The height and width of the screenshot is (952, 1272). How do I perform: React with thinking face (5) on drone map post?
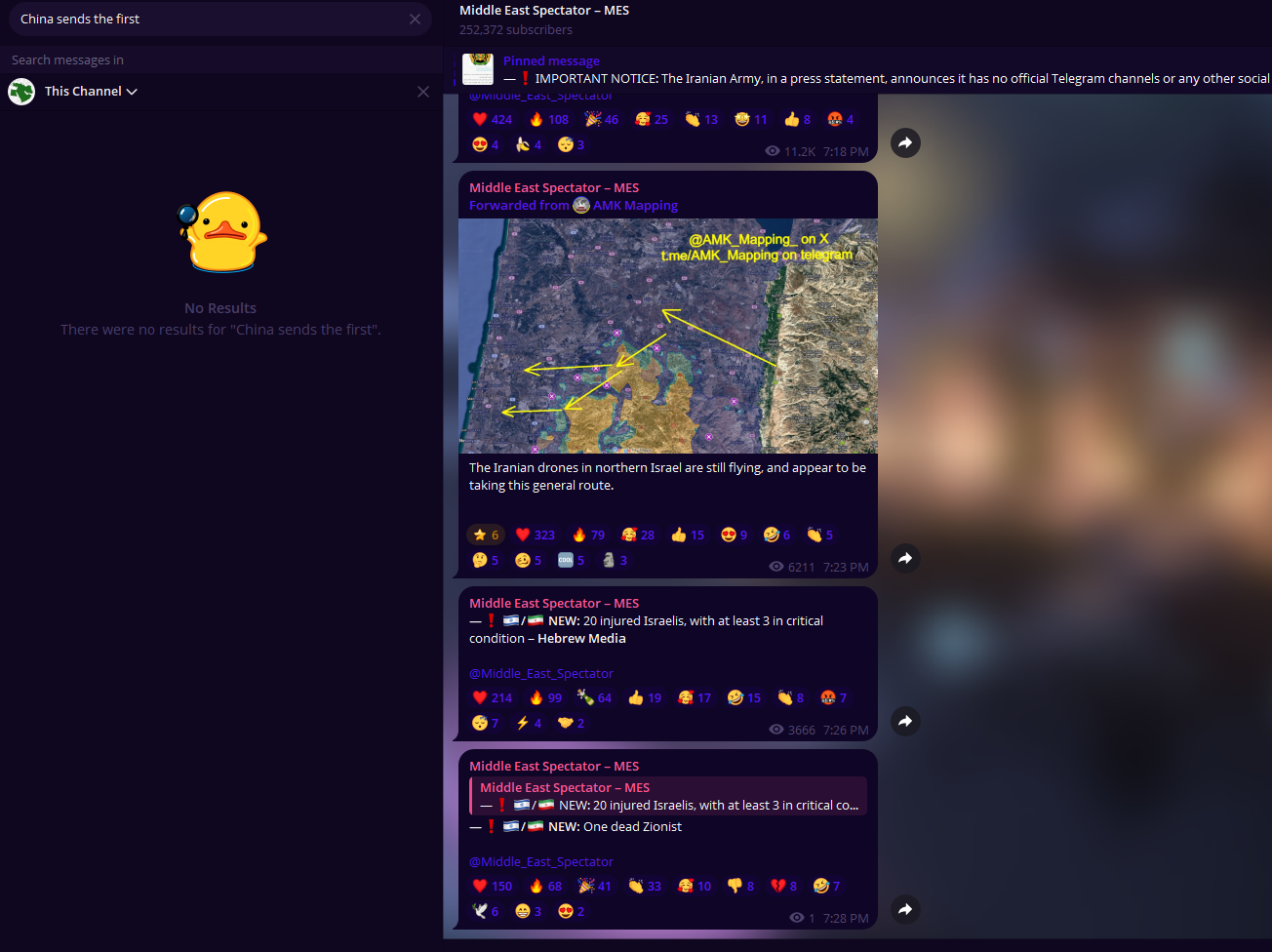point(486,561)
